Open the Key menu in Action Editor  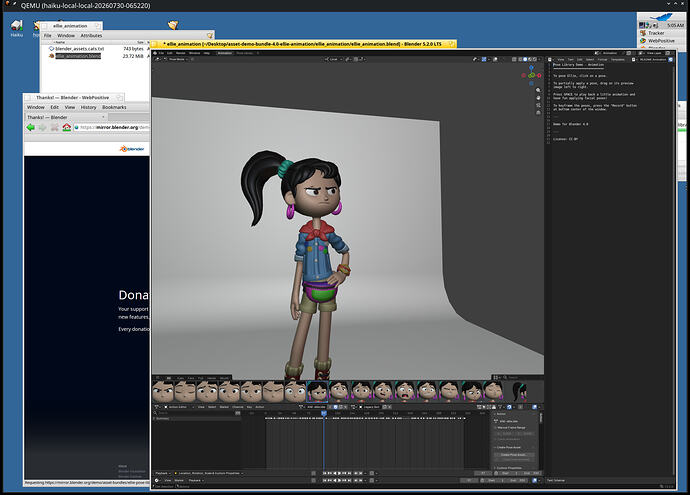point(250,407)
